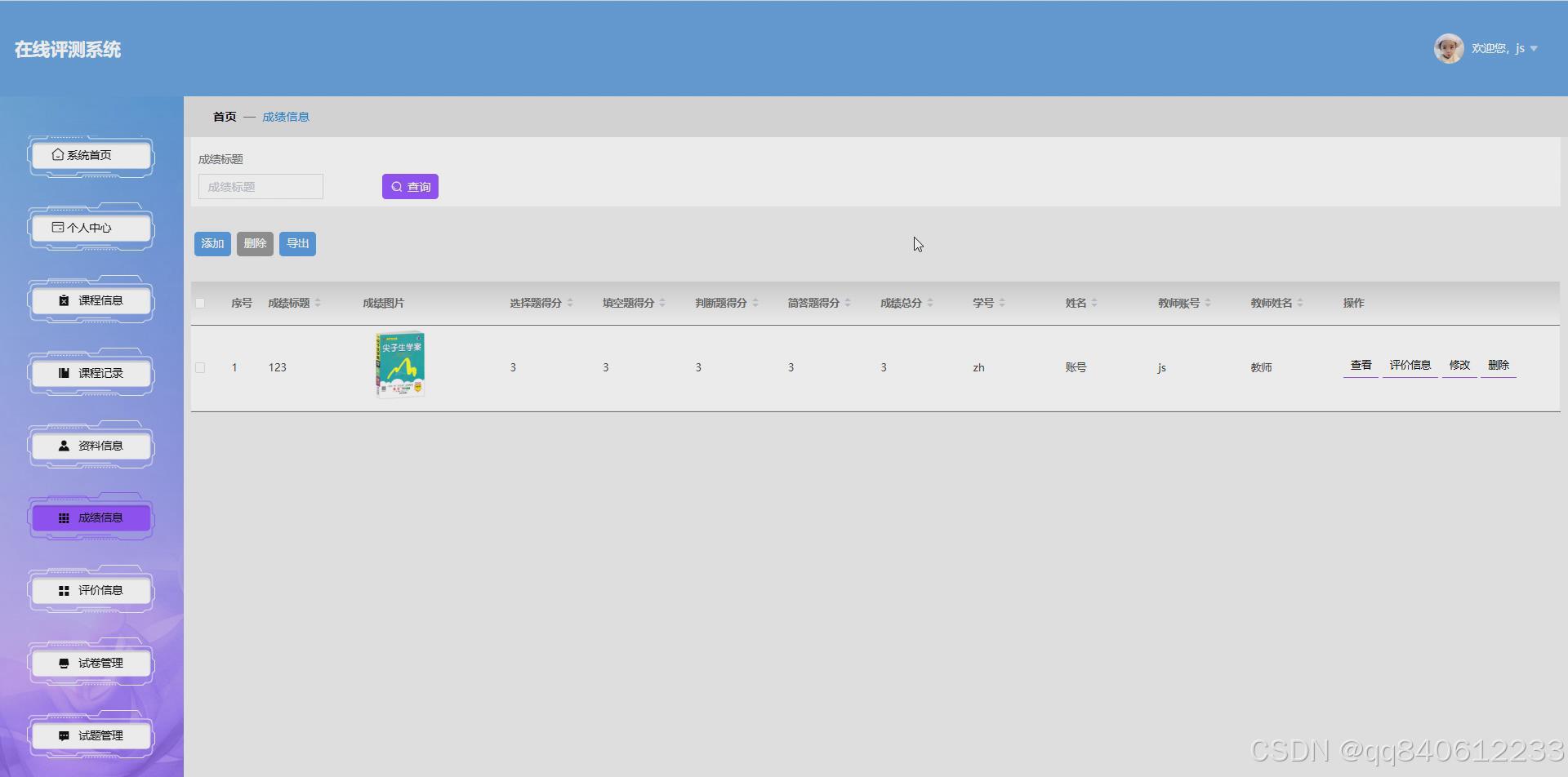This screenshot has width=1568, height=777.
Task: Click 成绩信息 in the breadcrumb
Action: coord(286,117)
